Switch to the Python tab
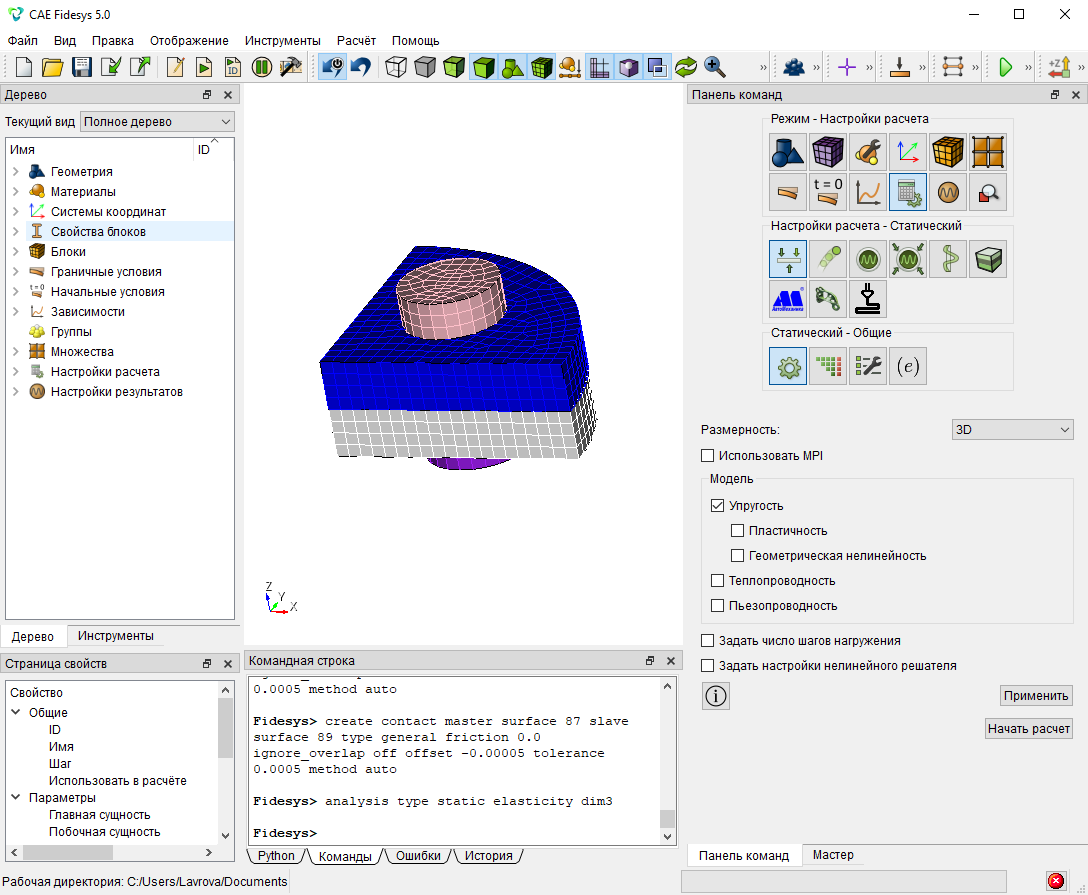 click(x=276, y=855)
